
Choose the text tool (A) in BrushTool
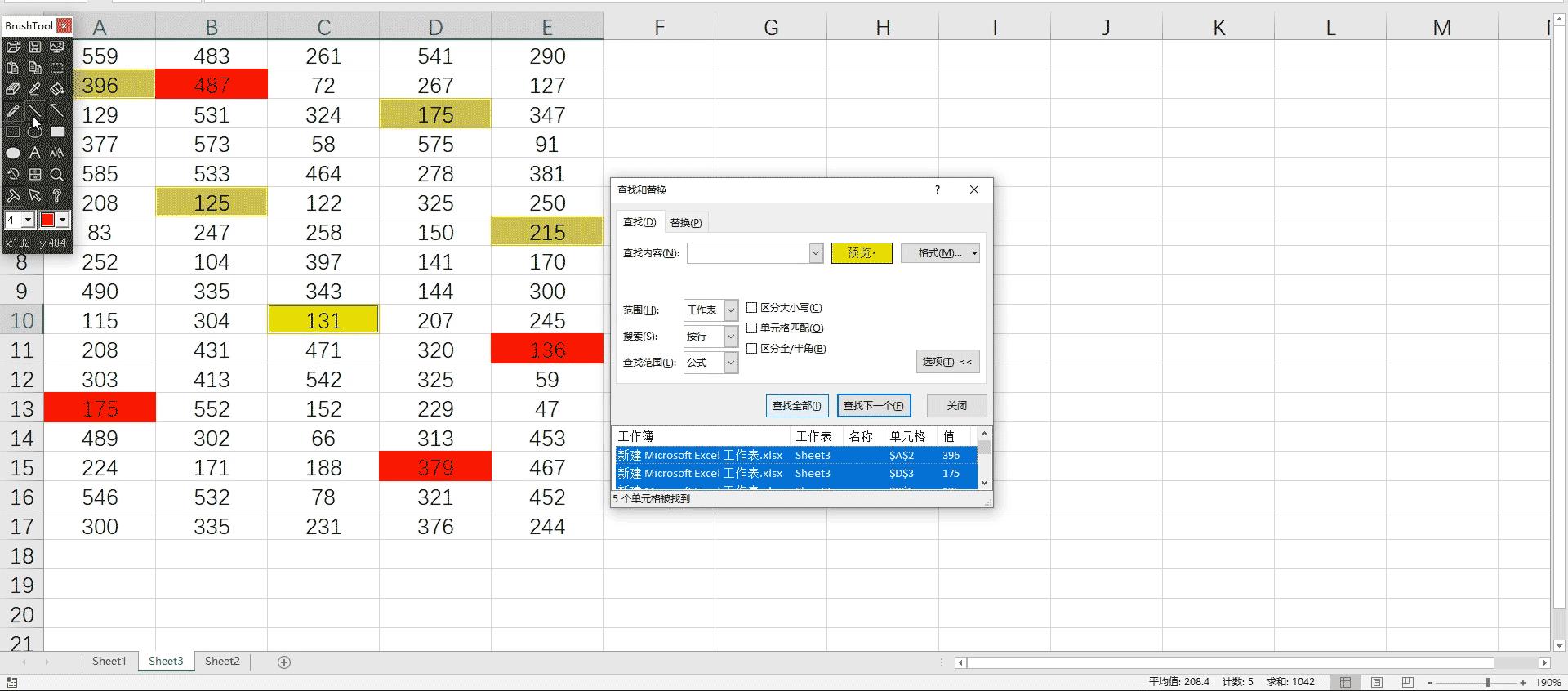(x=35, y=153)
